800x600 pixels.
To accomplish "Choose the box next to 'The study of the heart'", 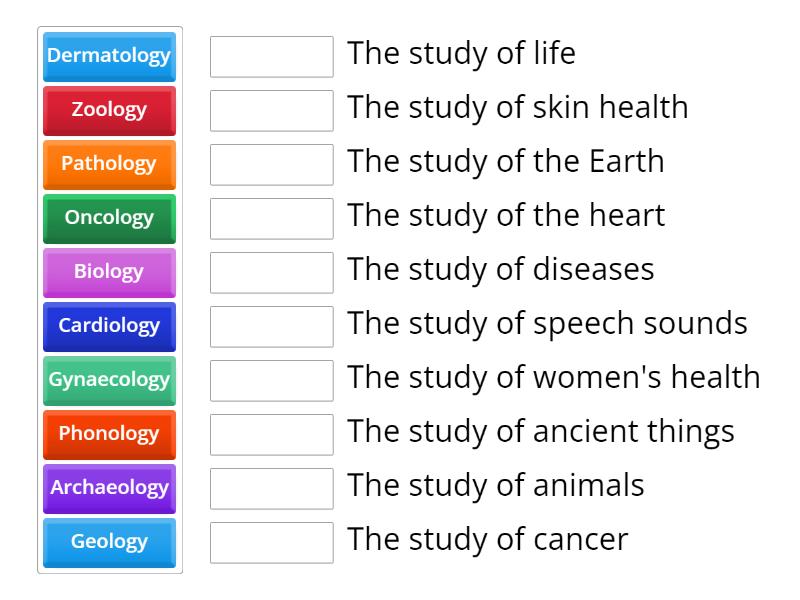I will 272,219.
